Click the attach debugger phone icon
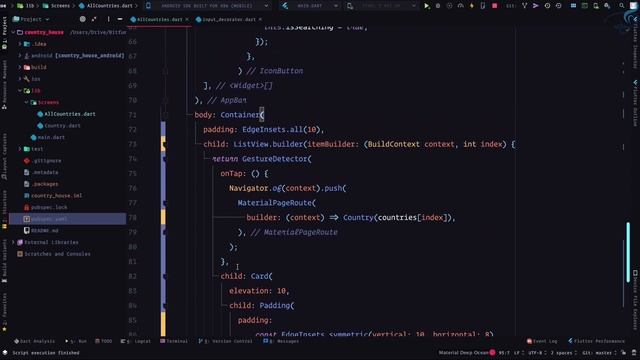640x360 pixels. (x=483, y=6)
